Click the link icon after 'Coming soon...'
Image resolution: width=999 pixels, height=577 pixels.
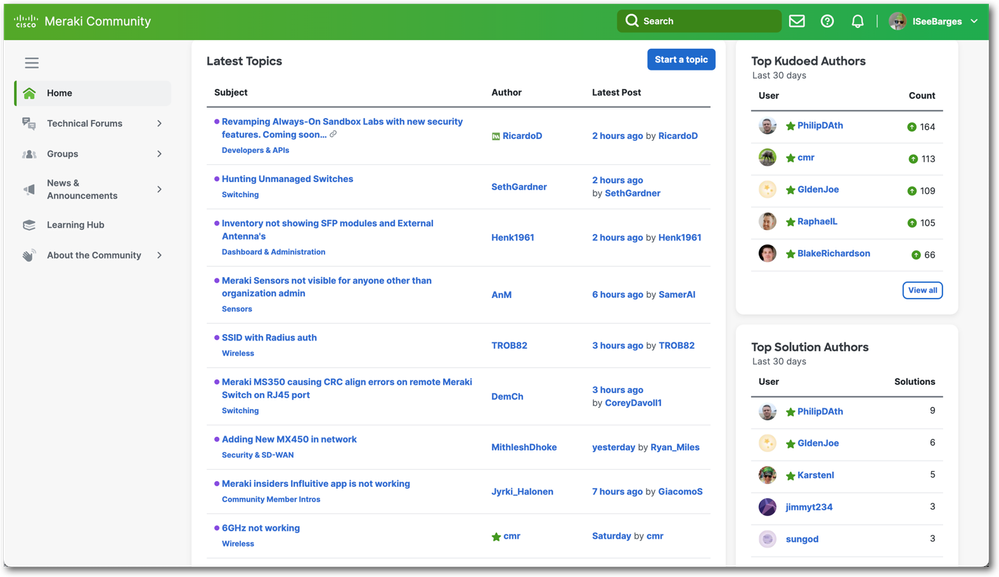[x=333, y=134]
